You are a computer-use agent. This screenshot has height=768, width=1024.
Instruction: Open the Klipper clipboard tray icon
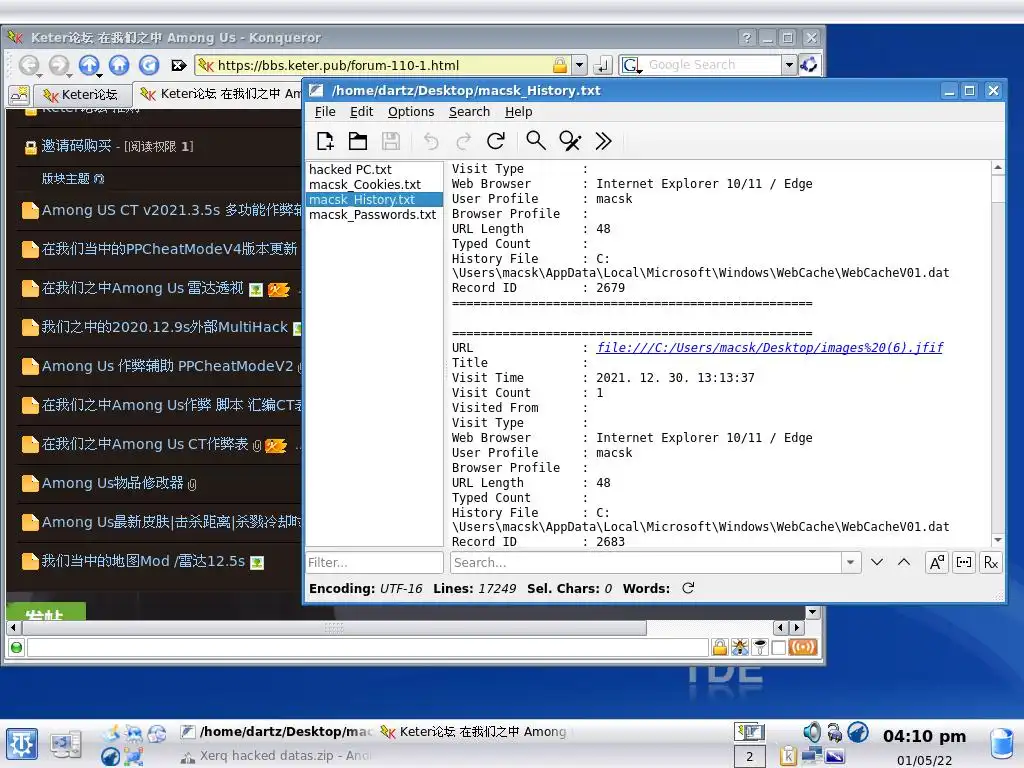[788, 756]
